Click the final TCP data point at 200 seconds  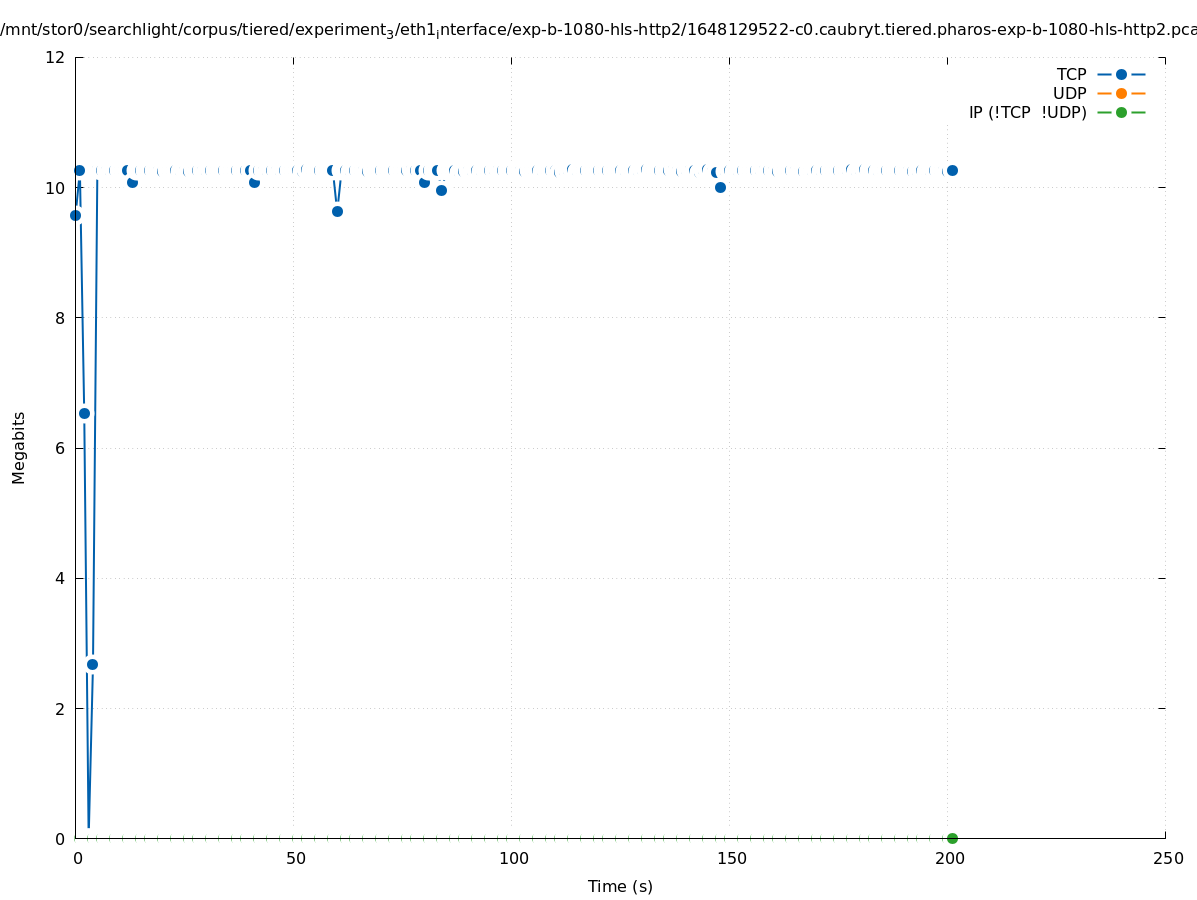[x=952, y=170]
